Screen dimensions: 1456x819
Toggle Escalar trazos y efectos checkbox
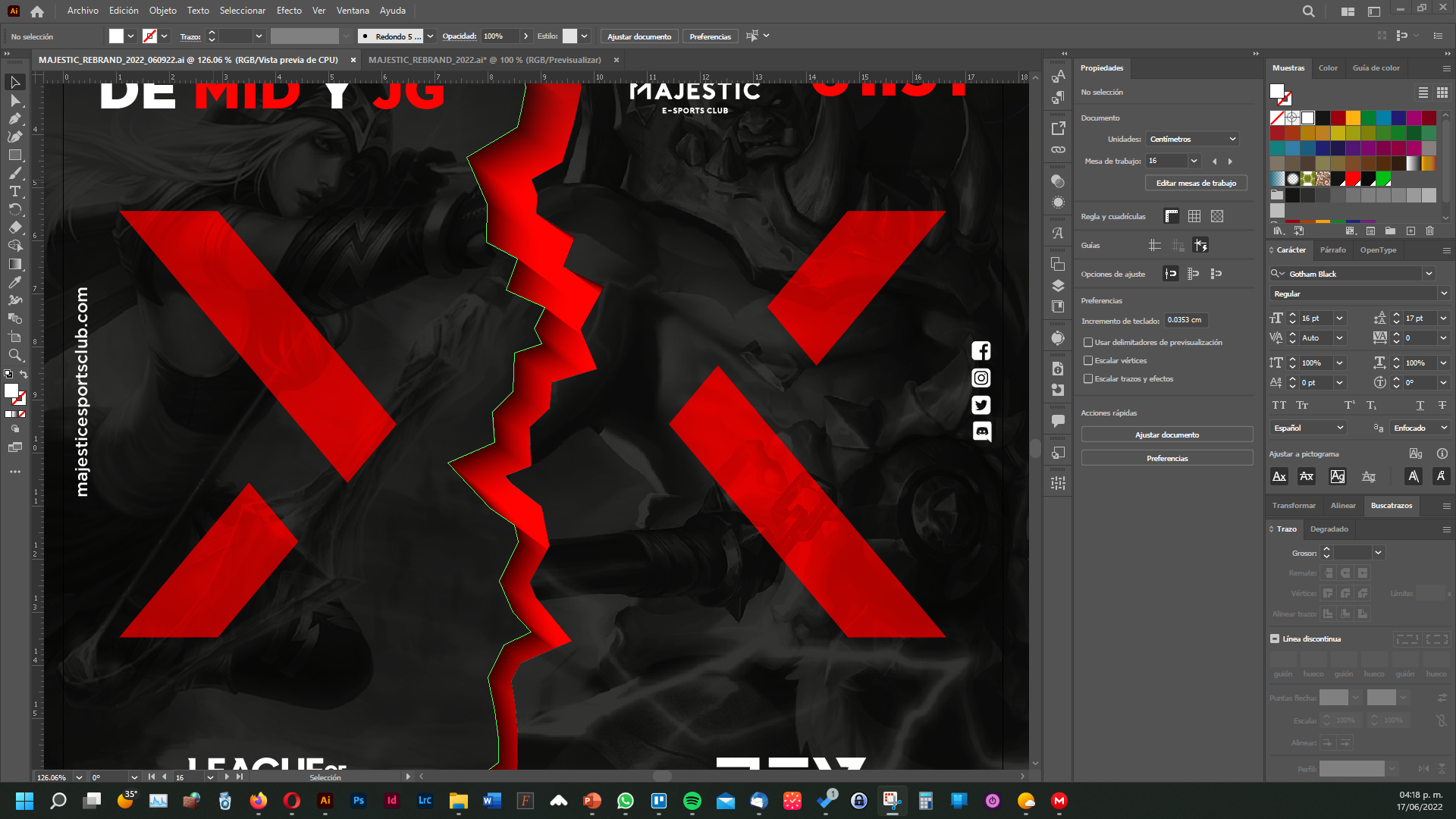pyautogui.click(x=1088, y=379)
